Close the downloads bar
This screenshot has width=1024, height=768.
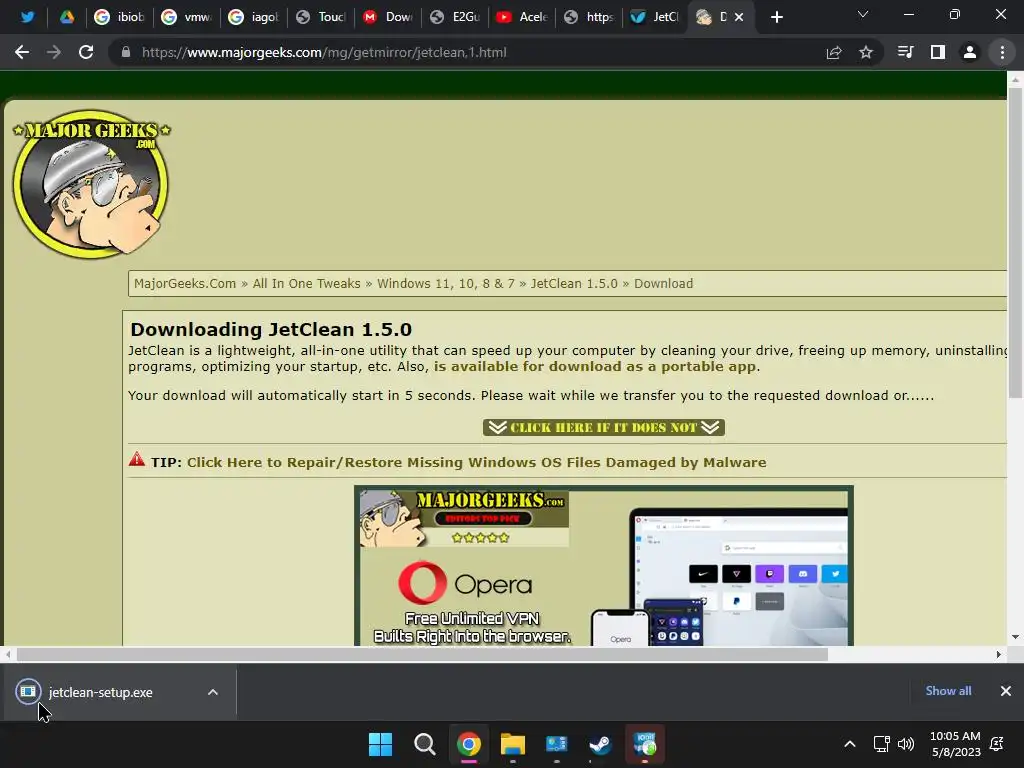point(1006,691)
